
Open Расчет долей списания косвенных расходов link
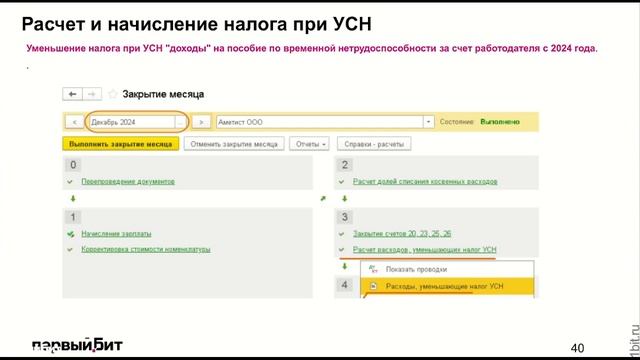coord(425,181)
